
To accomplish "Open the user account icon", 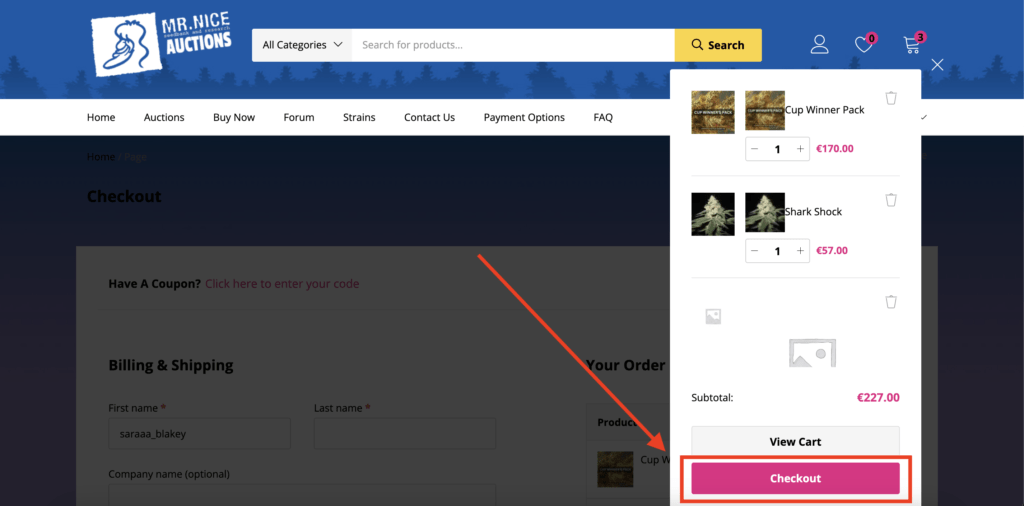I will click(x=820, y=44).
